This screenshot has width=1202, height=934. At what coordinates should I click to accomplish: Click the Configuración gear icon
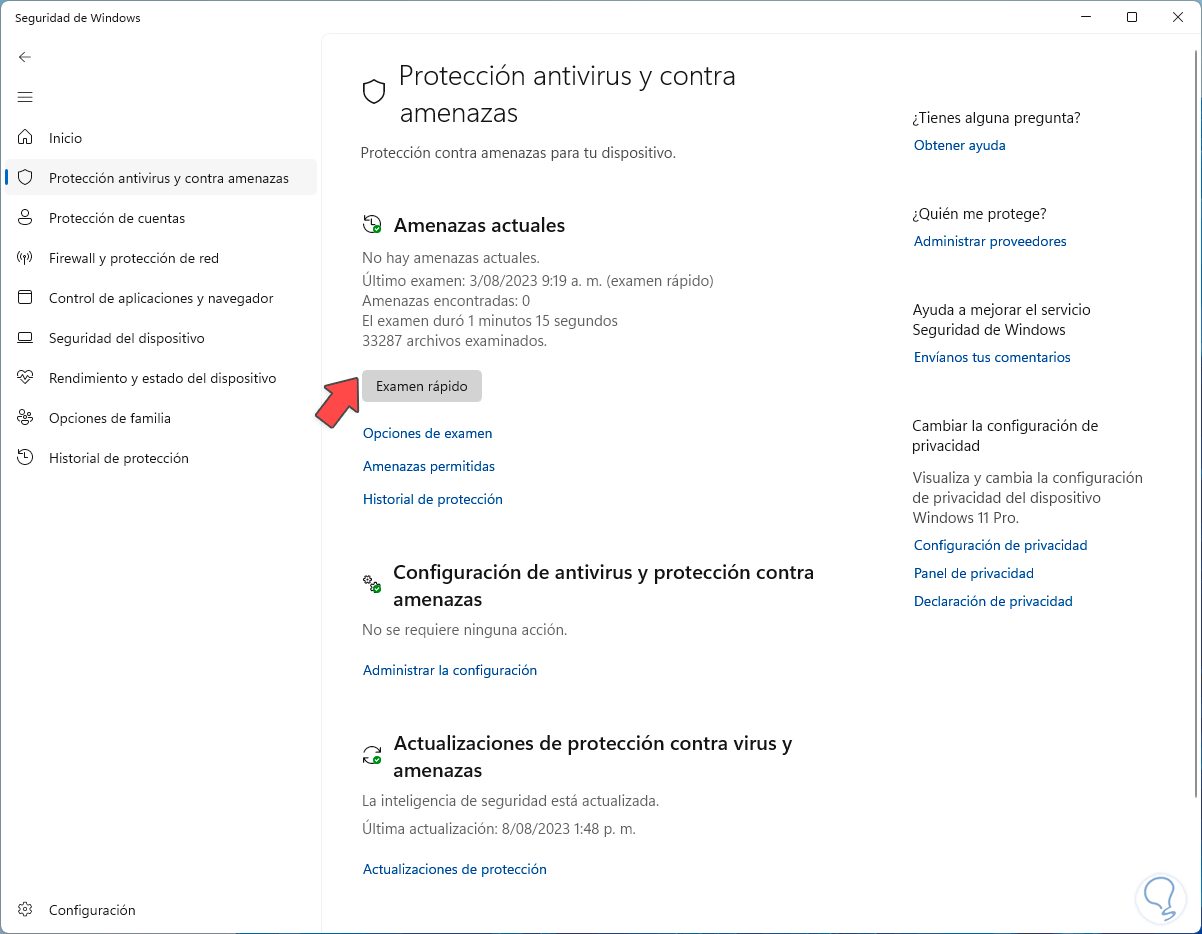coord(26,910)
